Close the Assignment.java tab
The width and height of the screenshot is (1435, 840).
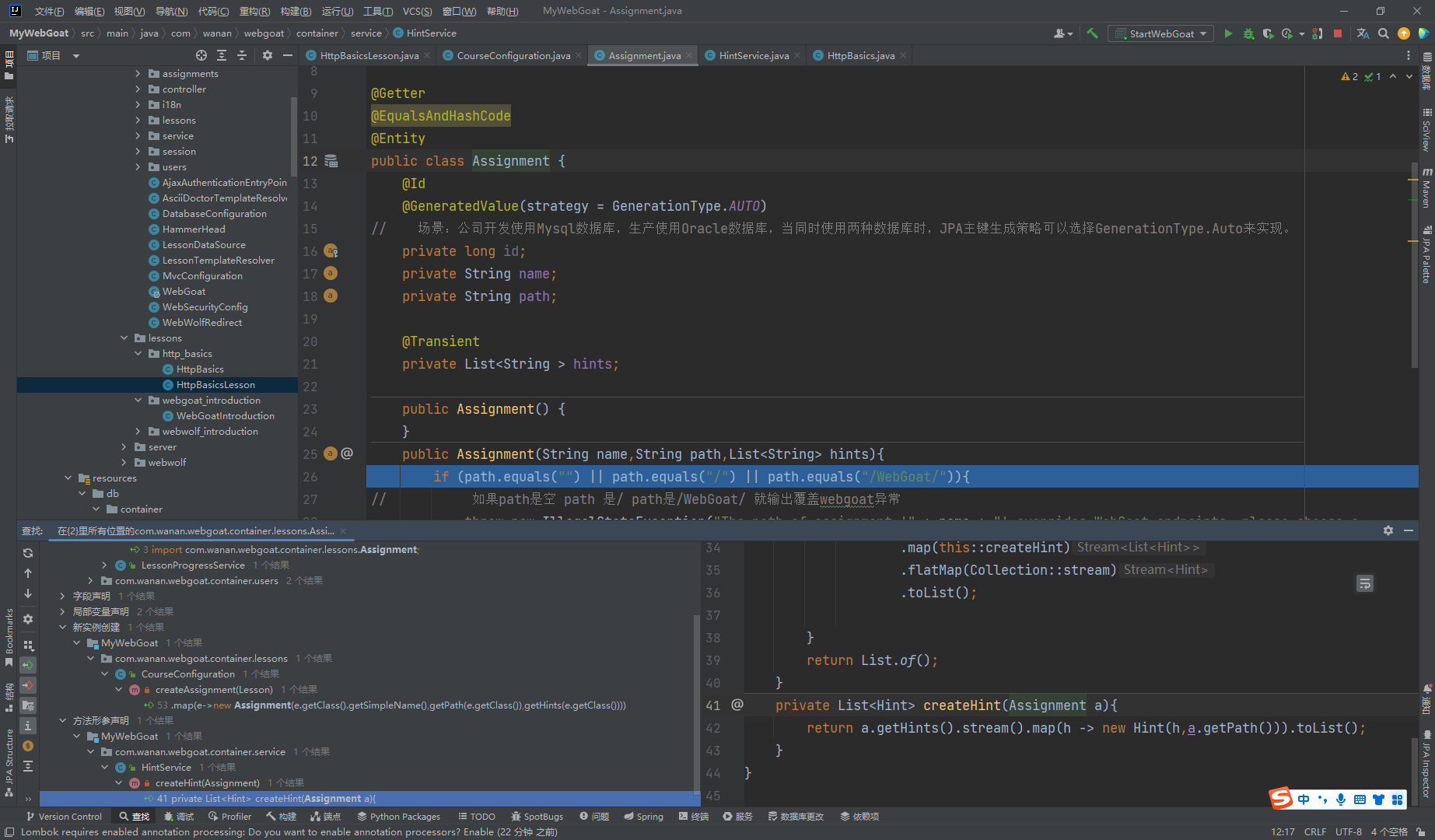tap(689, 55)
